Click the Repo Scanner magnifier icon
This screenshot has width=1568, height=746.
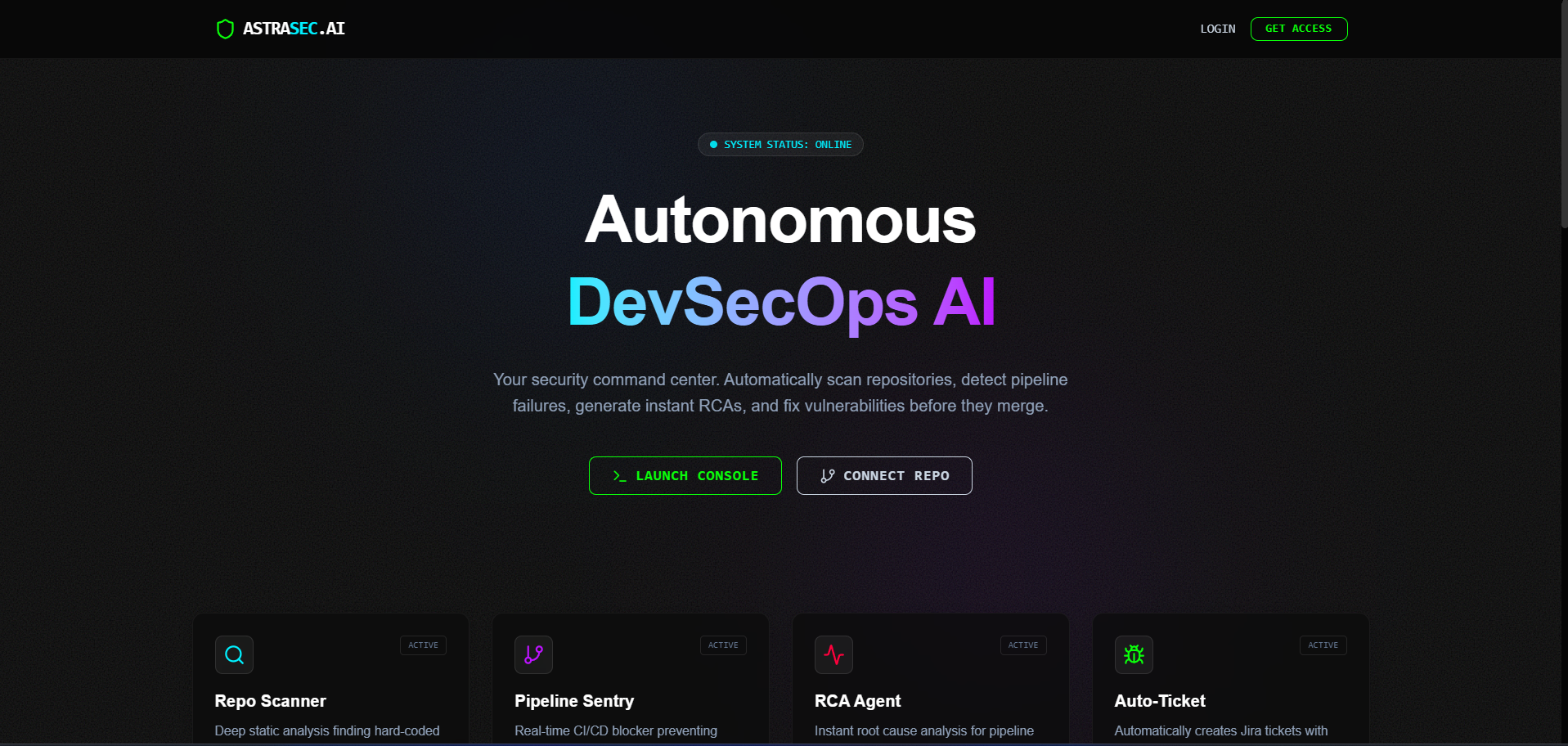234,654
